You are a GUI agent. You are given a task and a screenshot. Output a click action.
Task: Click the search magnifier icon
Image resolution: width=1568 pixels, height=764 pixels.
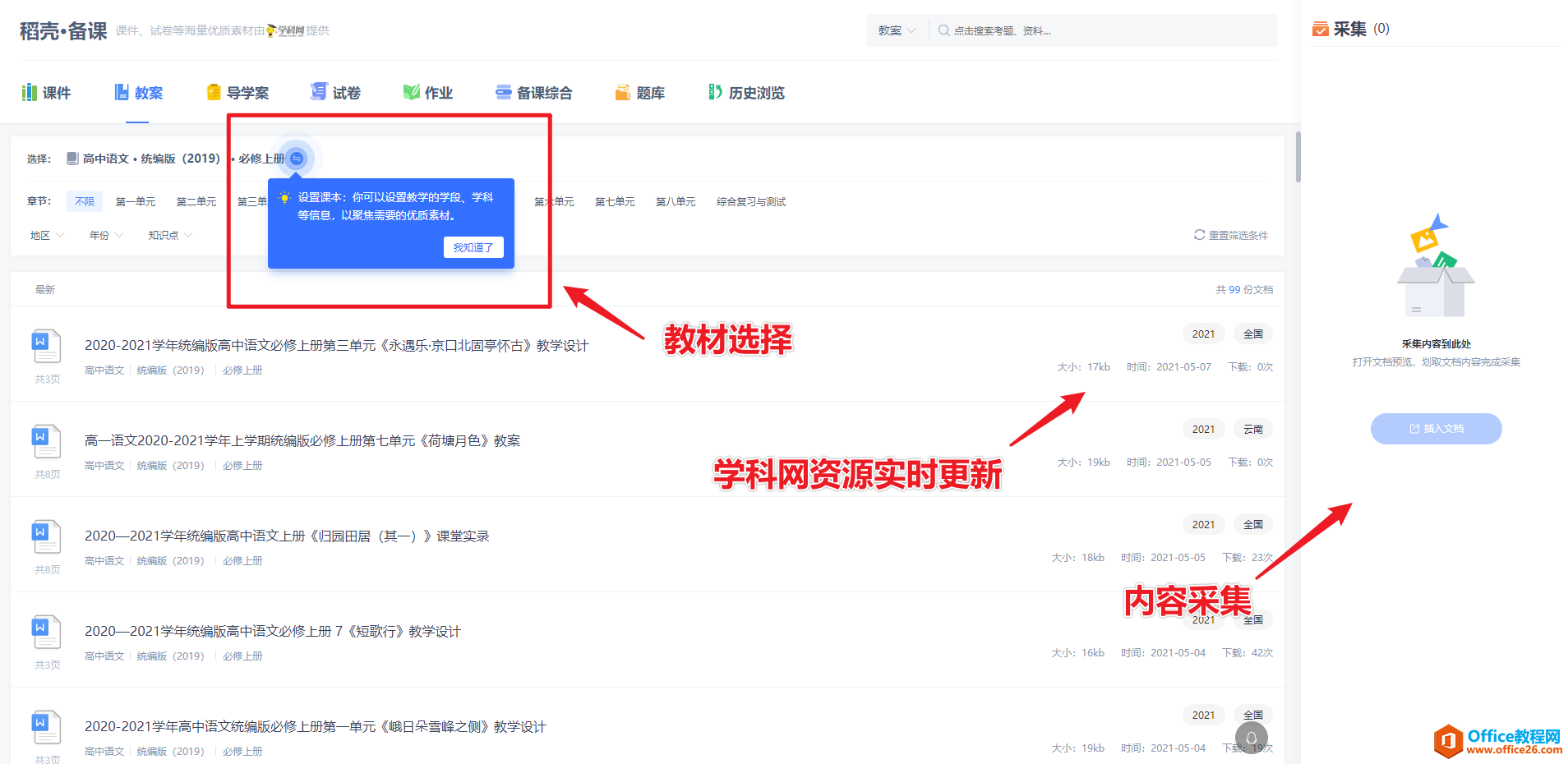(x=944, y=30)
